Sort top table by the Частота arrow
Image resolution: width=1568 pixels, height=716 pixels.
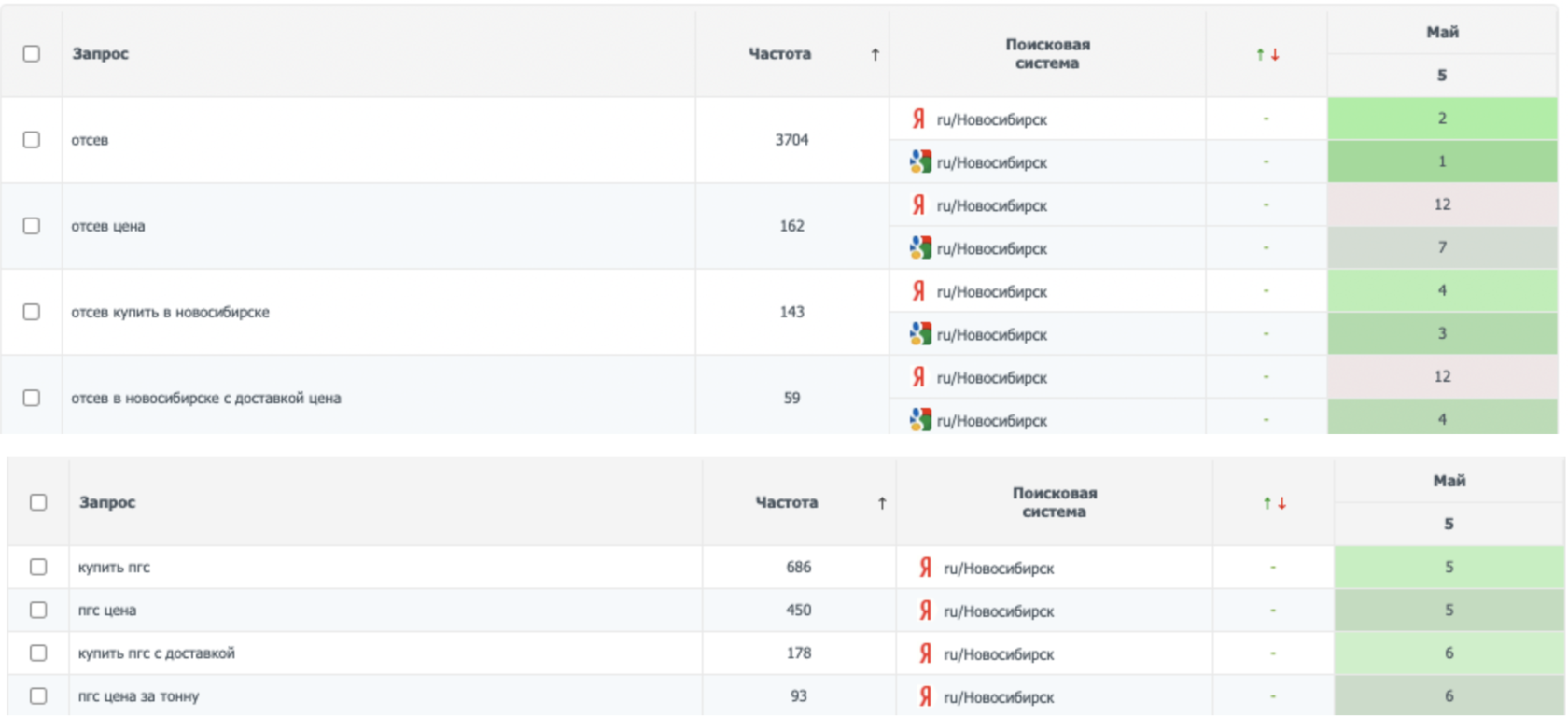tap(875, 54)
